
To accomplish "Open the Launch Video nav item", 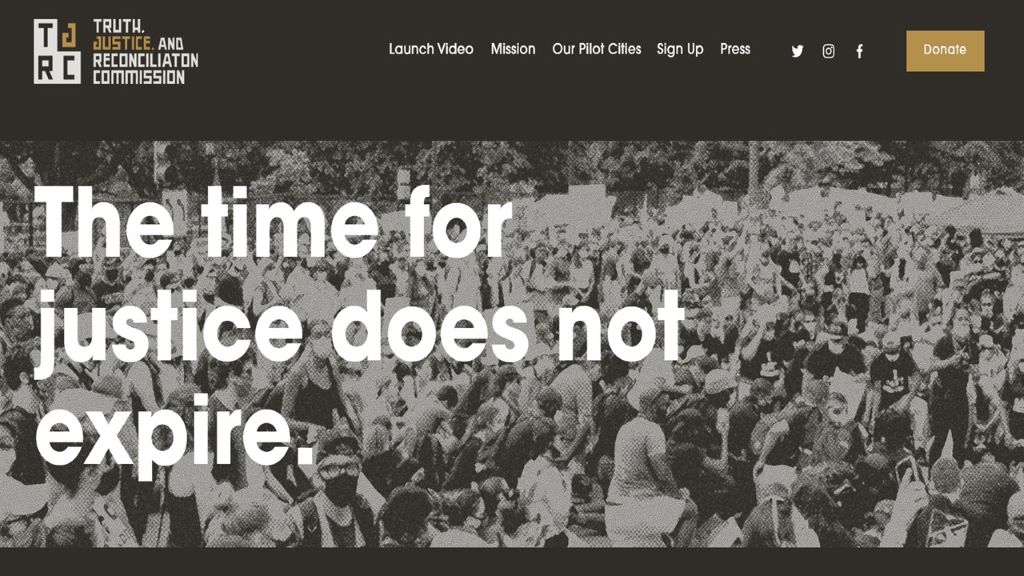I will coord(431,49).
